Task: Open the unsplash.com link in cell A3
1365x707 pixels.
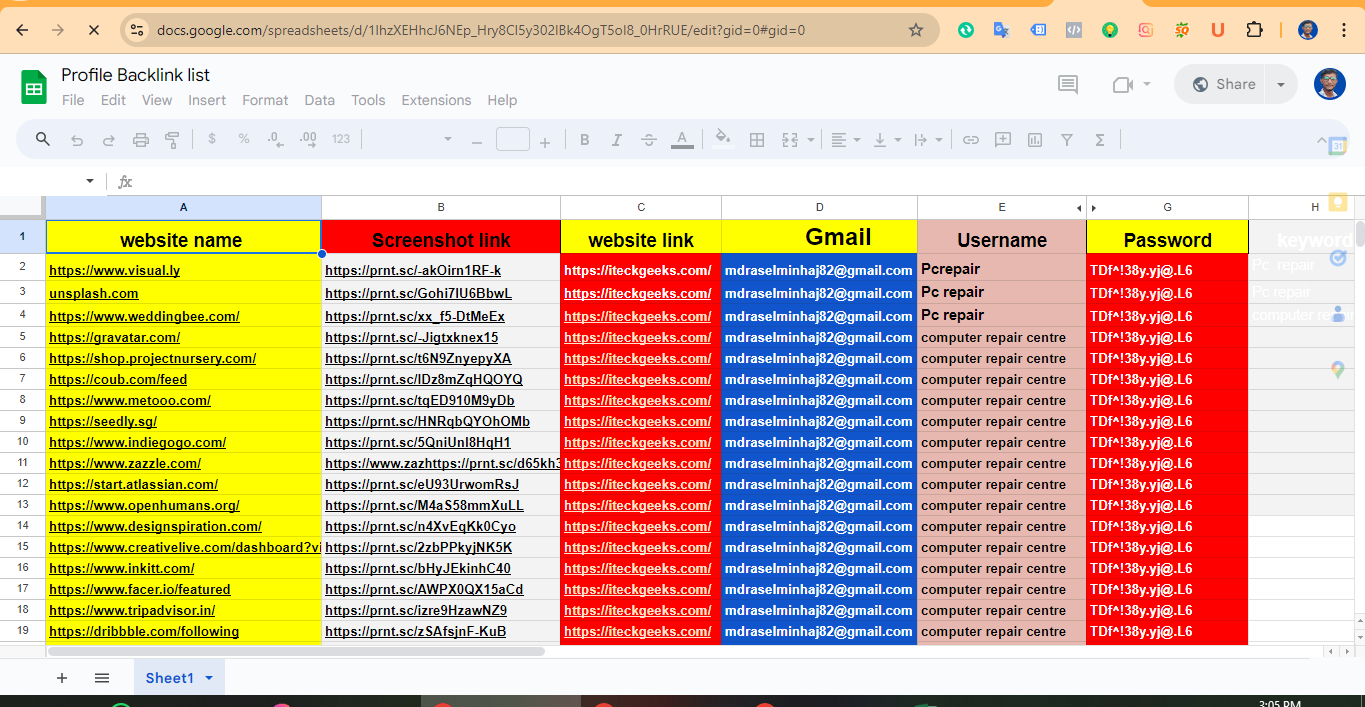Action: 93,293
